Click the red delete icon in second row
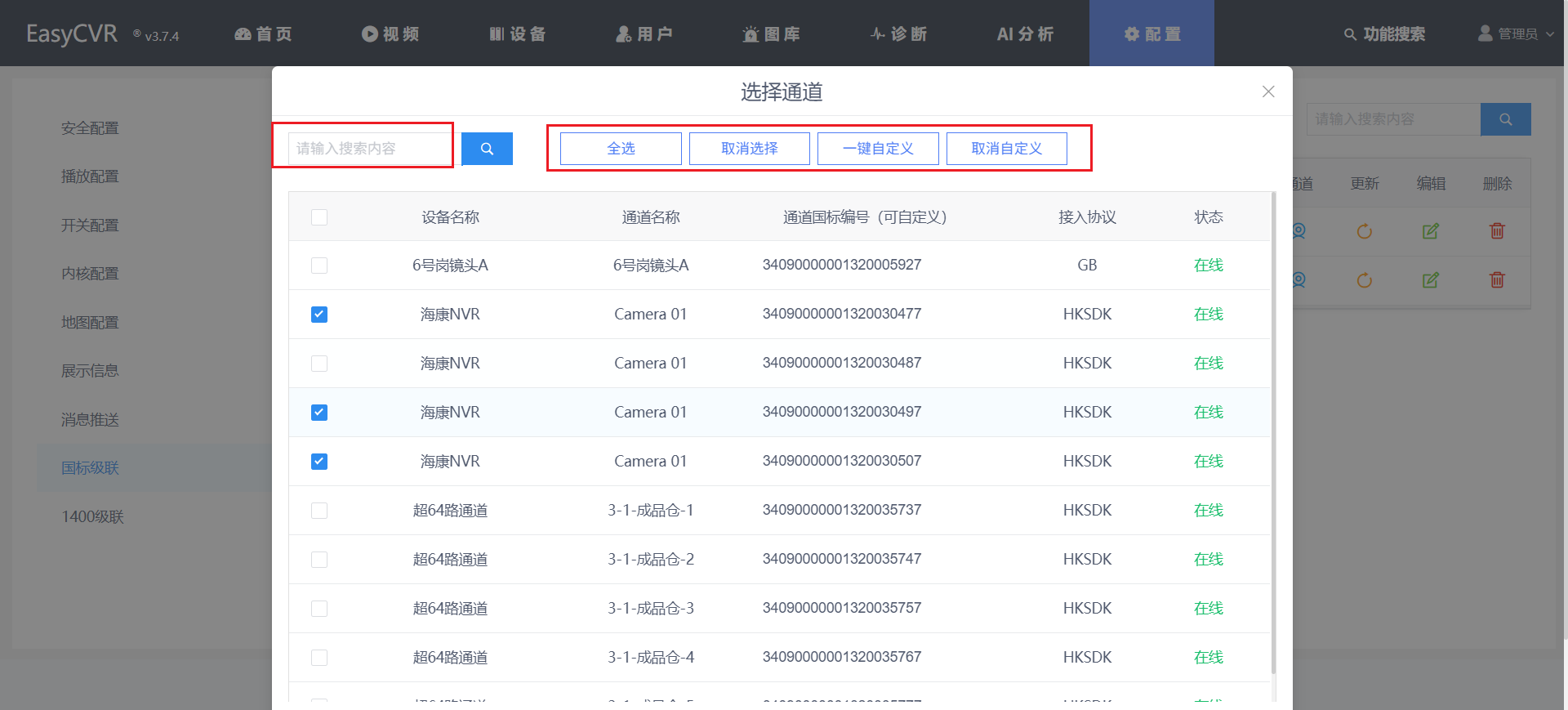 (1496, 280)
